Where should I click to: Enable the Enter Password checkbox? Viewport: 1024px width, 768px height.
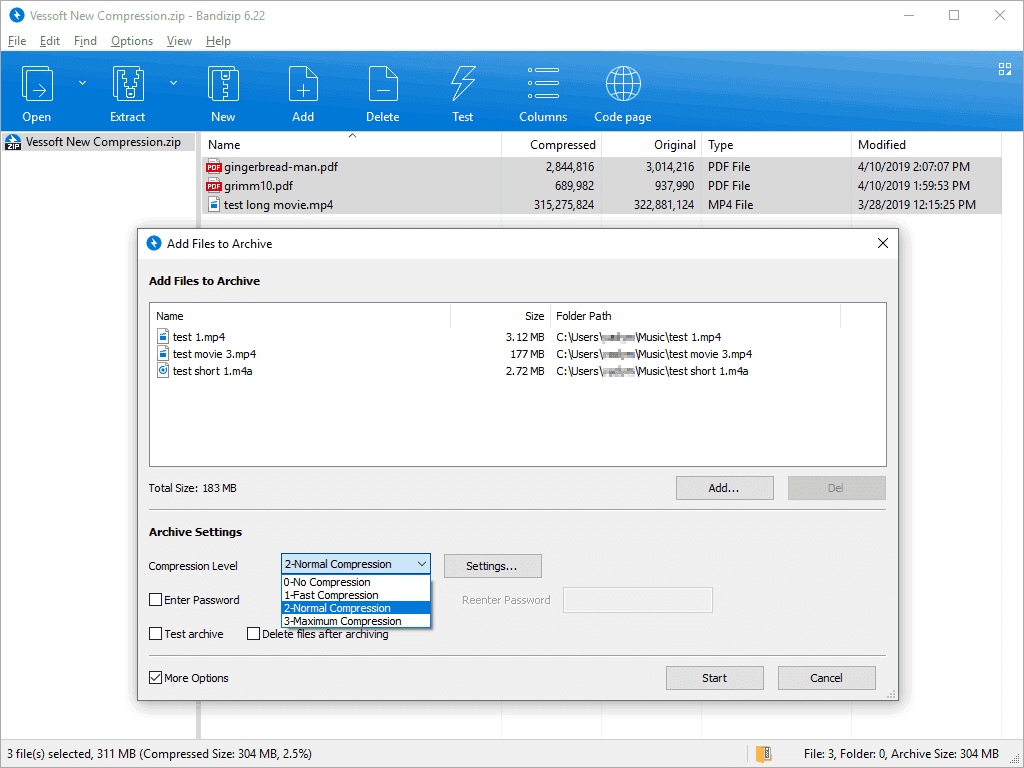coord(155,600)
